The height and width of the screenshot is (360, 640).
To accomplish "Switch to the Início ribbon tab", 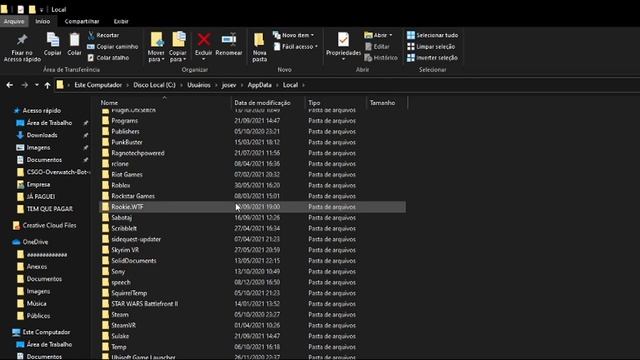I will 42,21.
